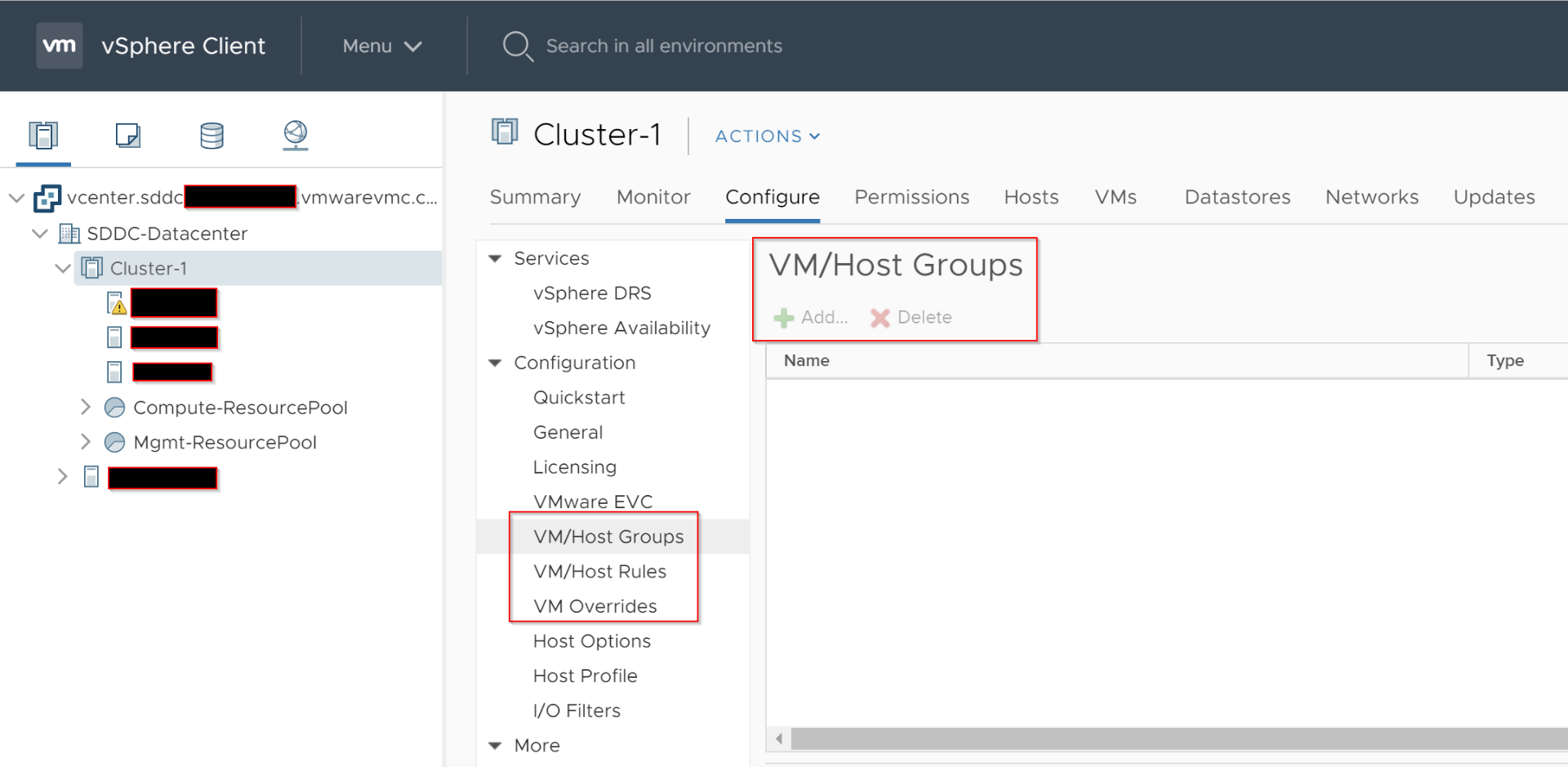
Task: Click the VMware vm logo
Action: 60,46
